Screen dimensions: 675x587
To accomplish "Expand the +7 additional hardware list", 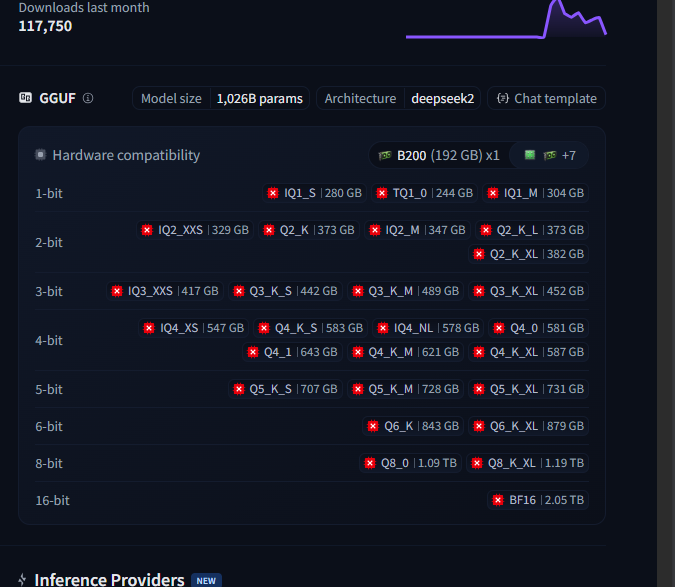I will (x=549, y=155).
